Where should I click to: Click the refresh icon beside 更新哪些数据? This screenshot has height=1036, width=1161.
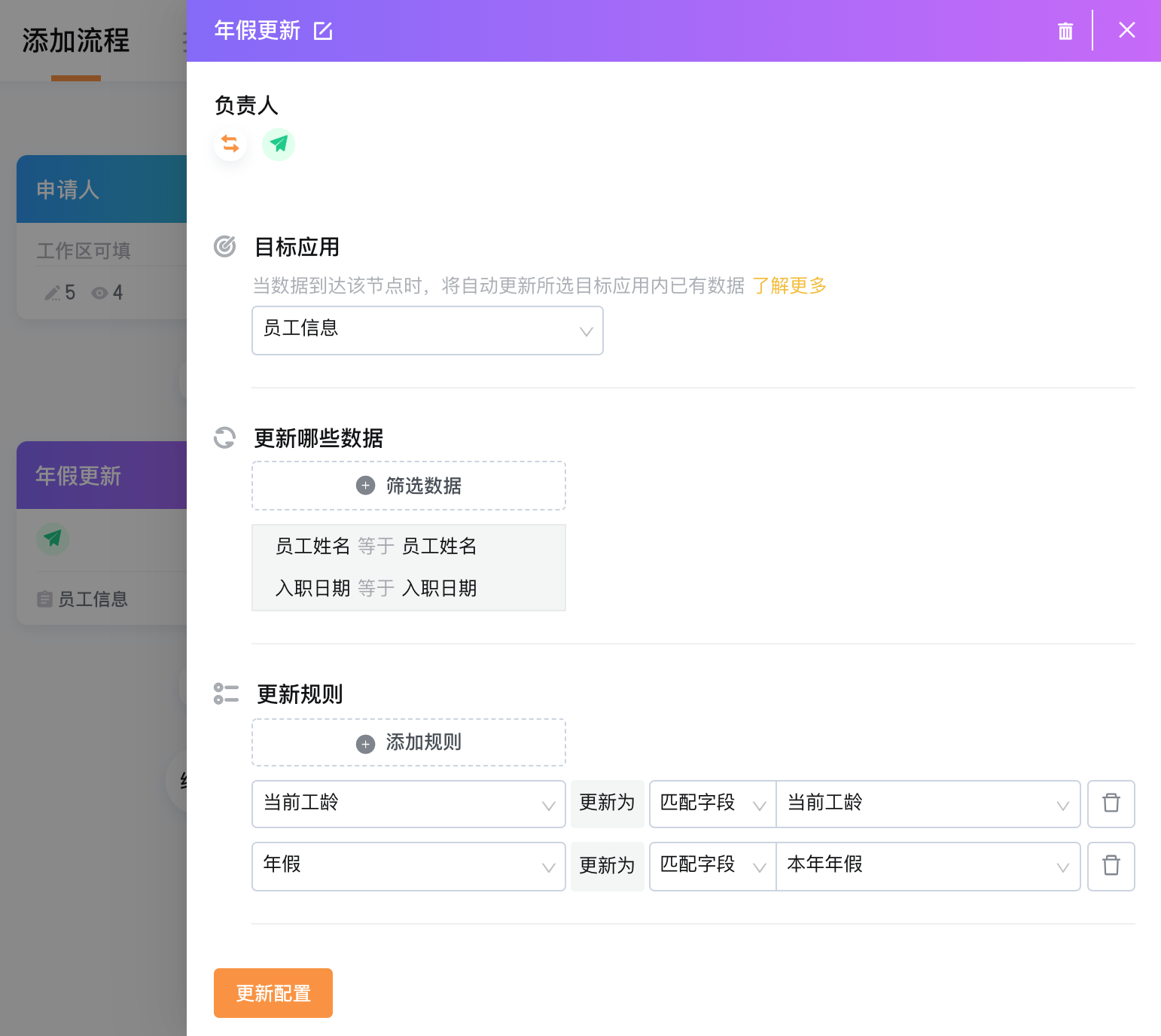[x=224, y=437]
